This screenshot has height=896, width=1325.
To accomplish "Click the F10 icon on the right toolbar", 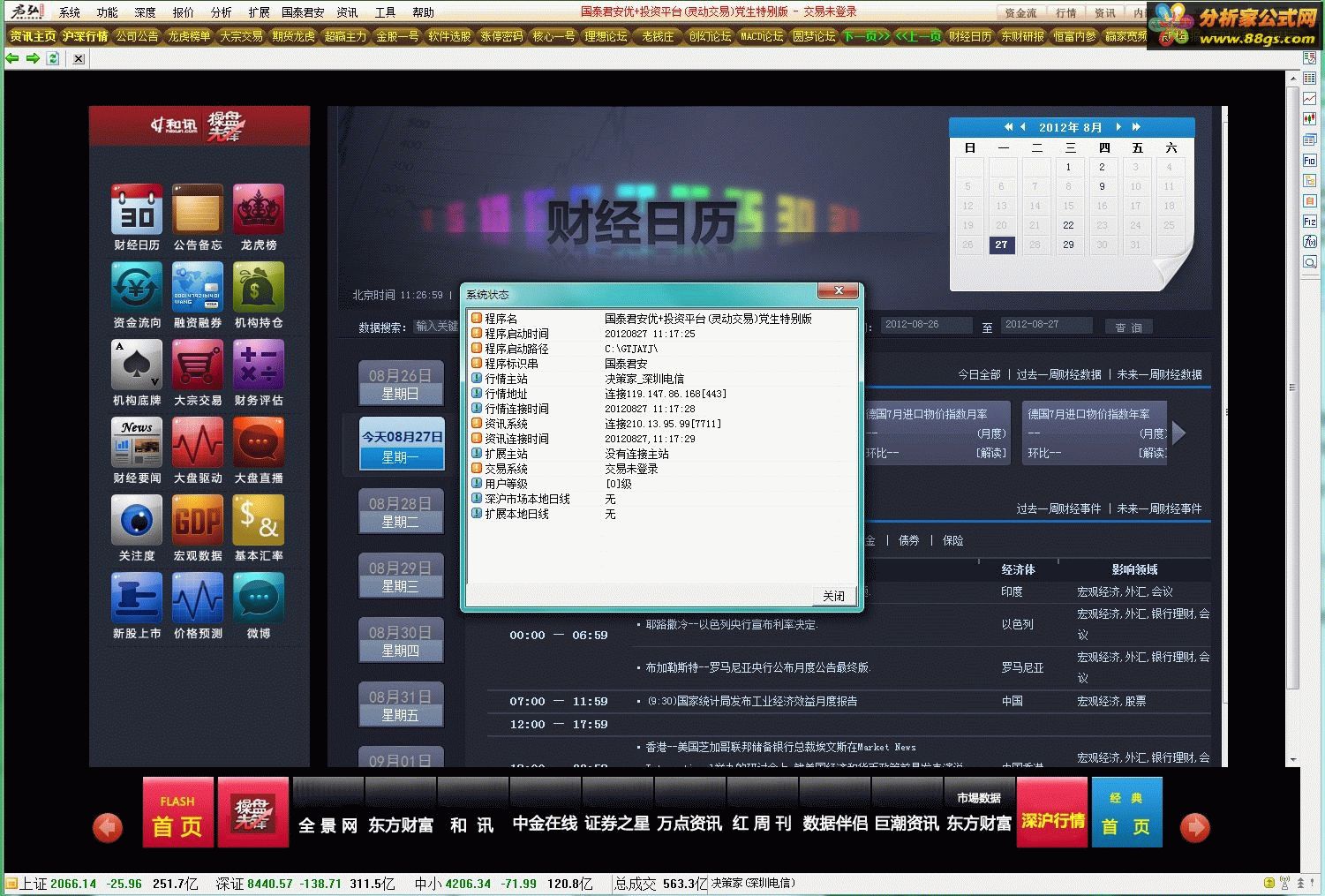I will [1310, 161].
